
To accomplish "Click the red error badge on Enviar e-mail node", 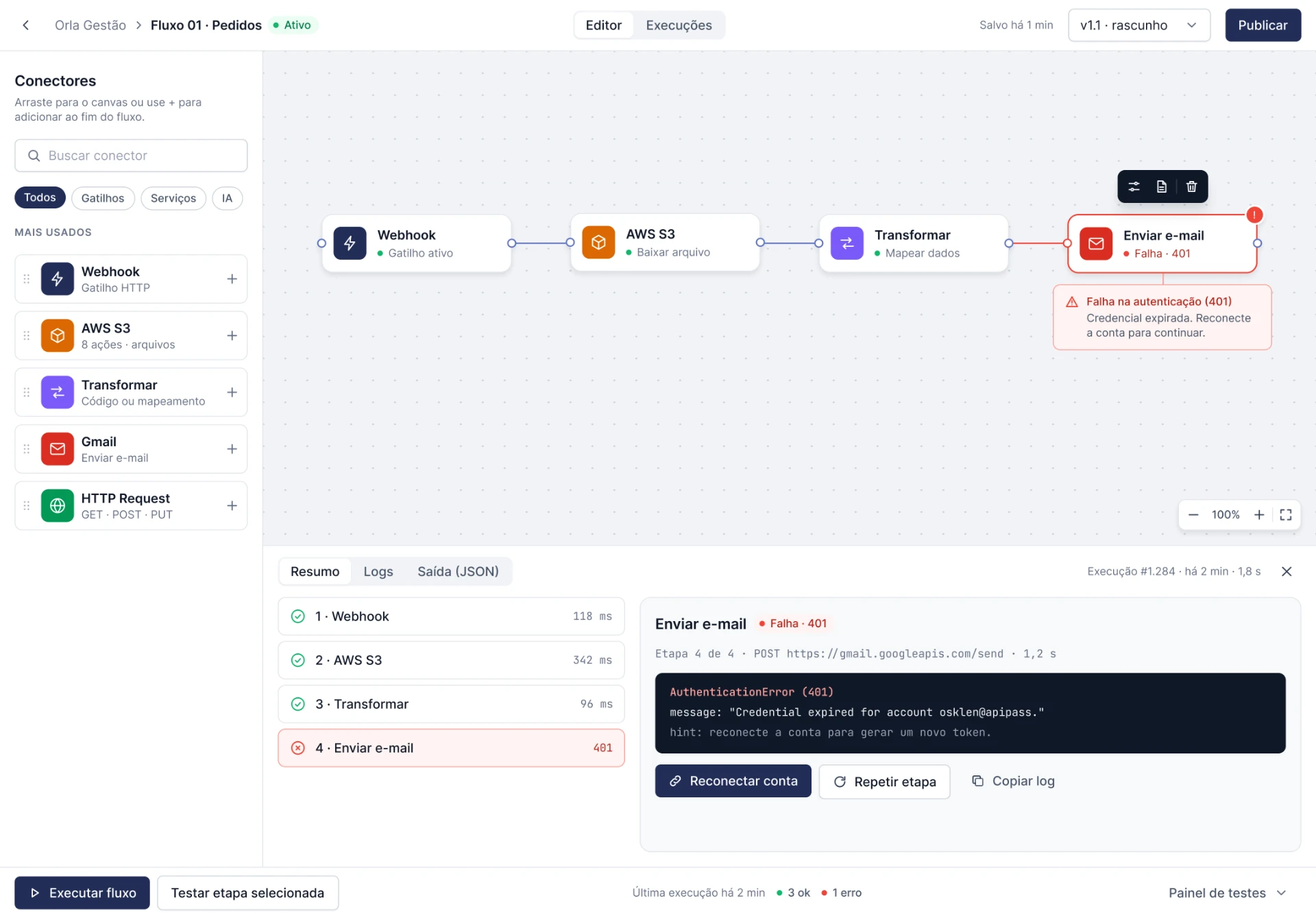I will pyautogui.click(x=1254, y=215).
